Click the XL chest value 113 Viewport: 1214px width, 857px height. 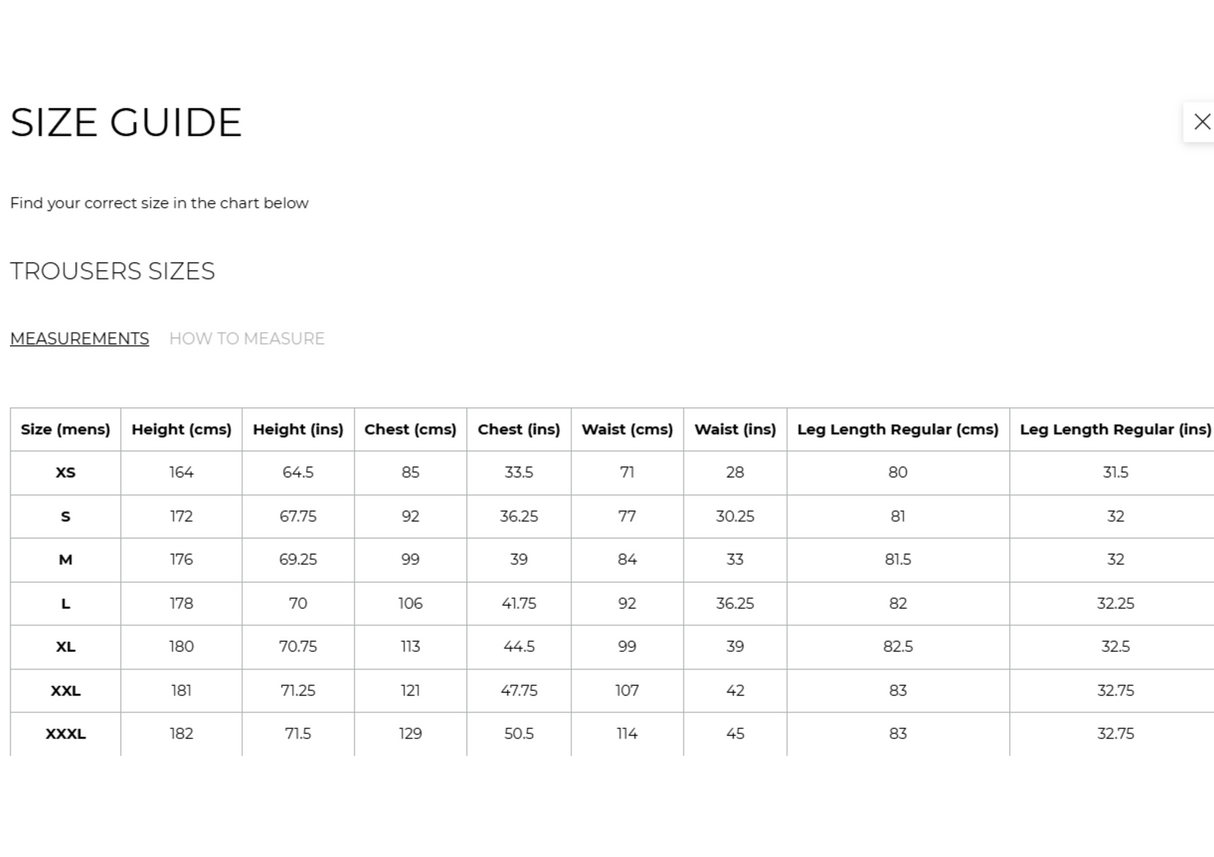click(411, 647)
